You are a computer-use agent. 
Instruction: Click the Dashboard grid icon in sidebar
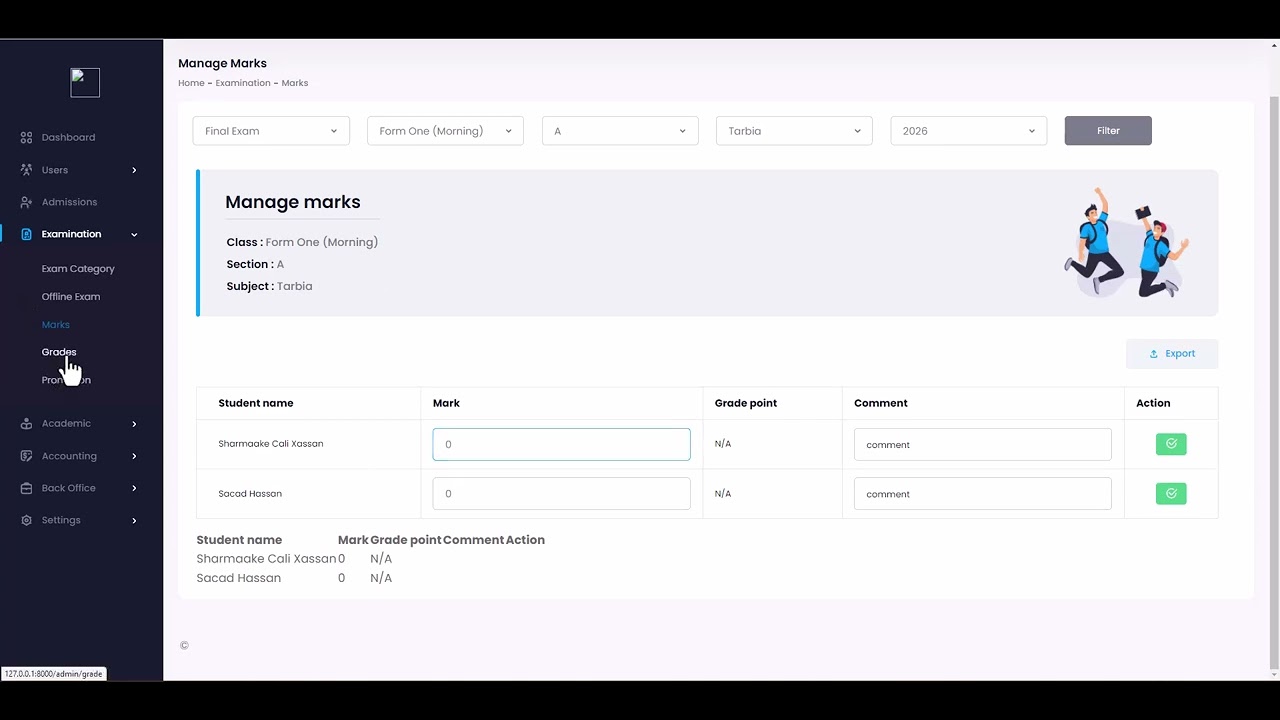tap(26, 137)
